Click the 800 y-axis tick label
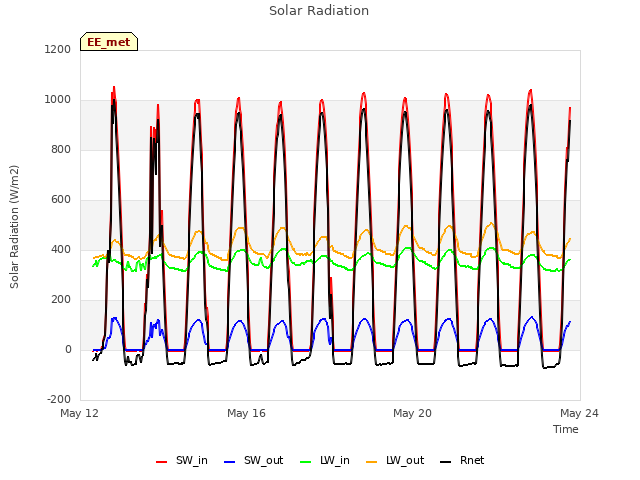 click(61, 150)
